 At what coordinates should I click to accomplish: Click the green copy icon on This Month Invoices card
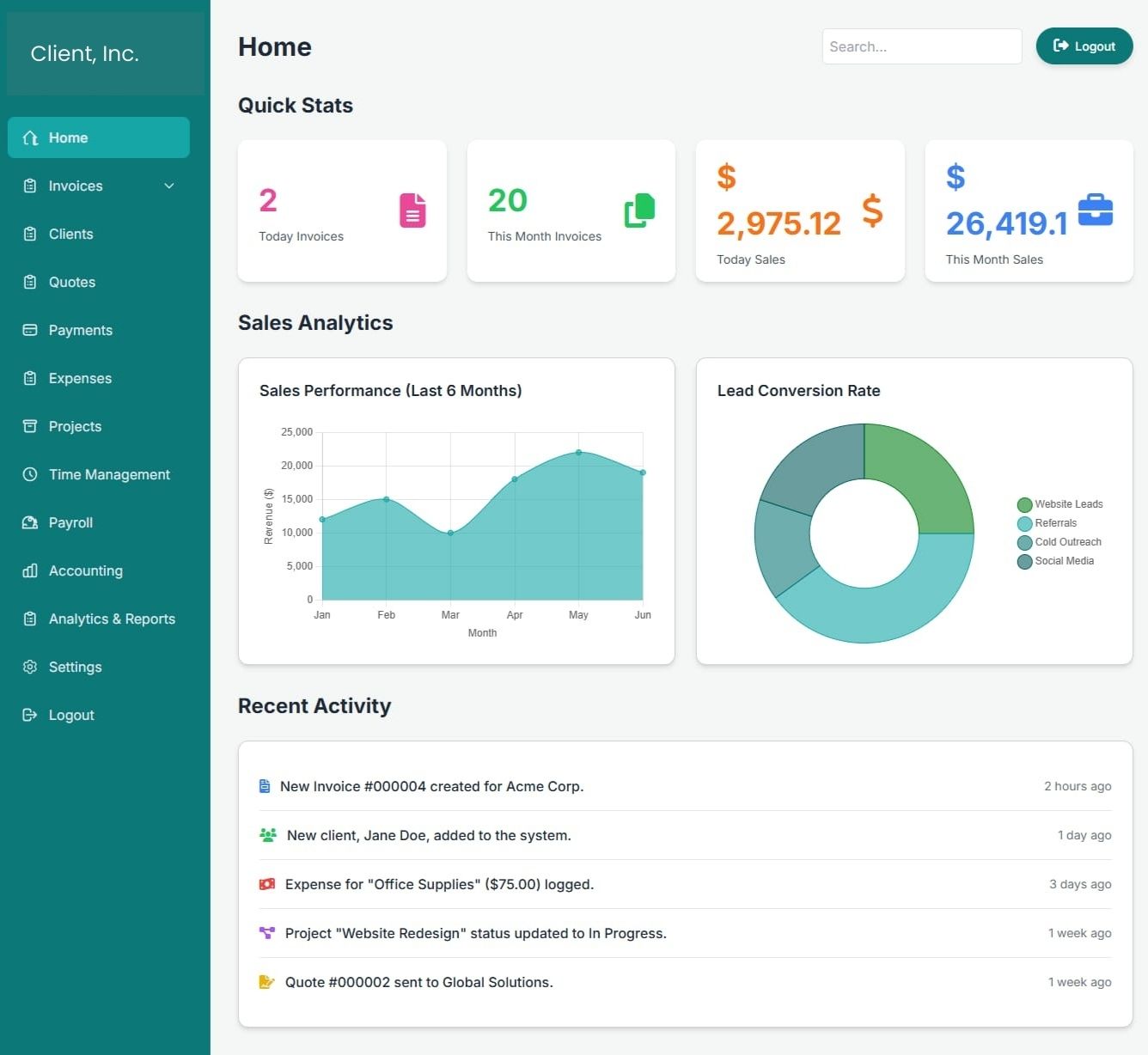pos(638,210)
